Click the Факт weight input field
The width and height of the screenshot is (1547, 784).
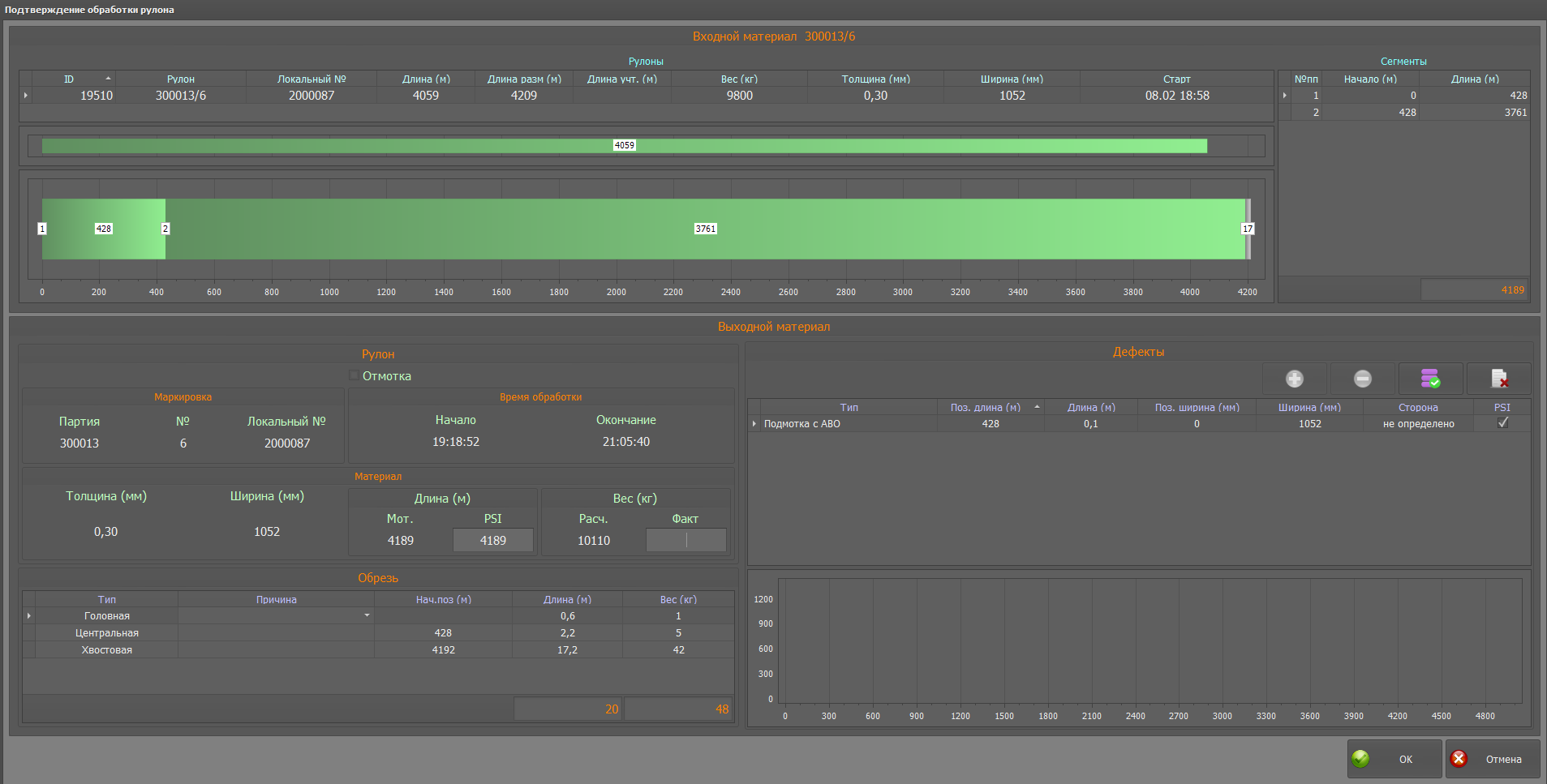(685, 540)
